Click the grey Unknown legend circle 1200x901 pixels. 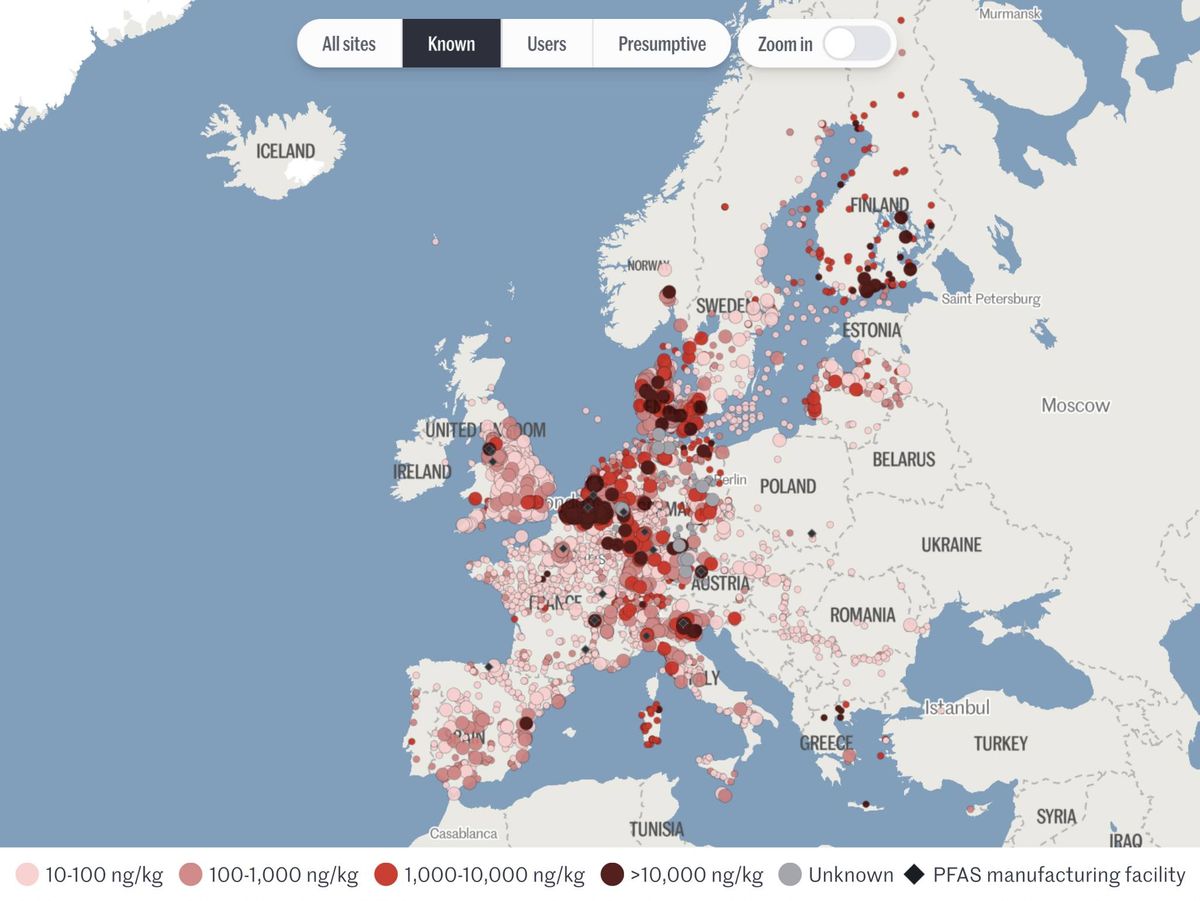pyautogui.click(x=790, y=875)
